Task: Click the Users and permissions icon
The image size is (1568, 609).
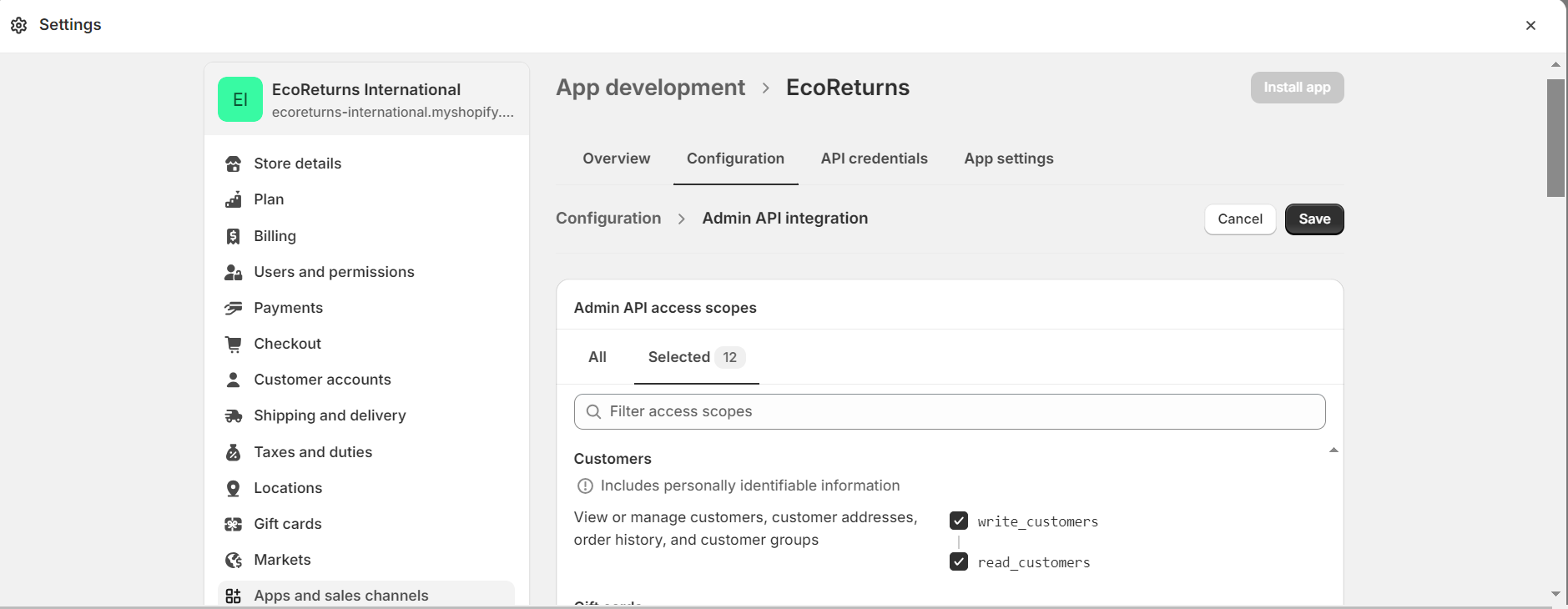Action: pyautogui.click(x=234, y=272)
